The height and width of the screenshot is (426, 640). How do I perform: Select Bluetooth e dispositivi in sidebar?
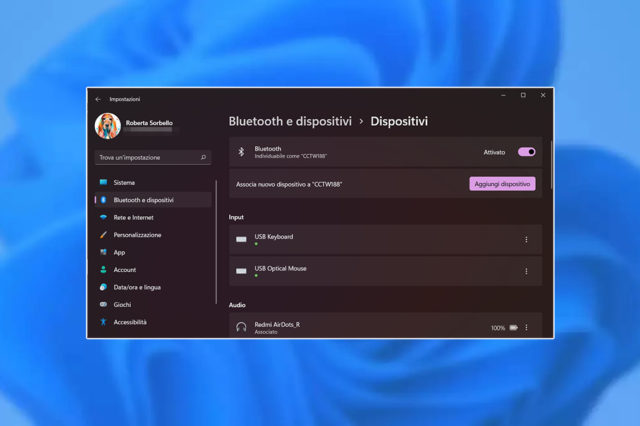pyautogui.click(x=153, y=200)
